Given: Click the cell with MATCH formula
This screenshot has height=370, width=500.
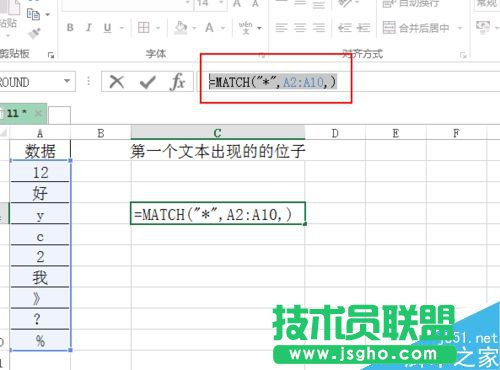Looking at the screenshot, I should pos(218,213).
